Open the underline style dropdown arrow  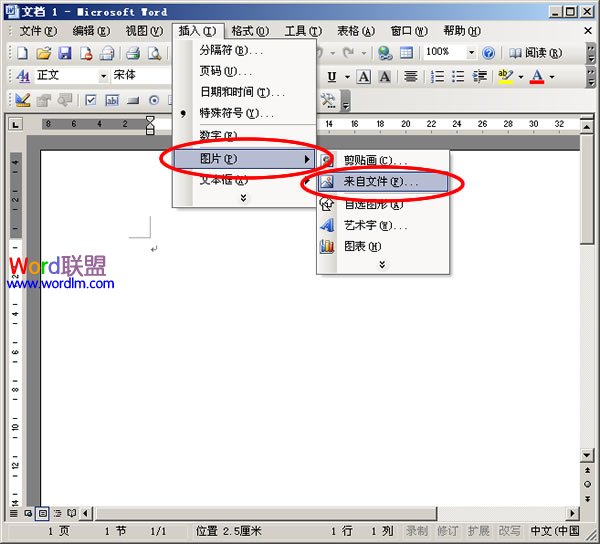pyautogui.click(x=347, y=77)
